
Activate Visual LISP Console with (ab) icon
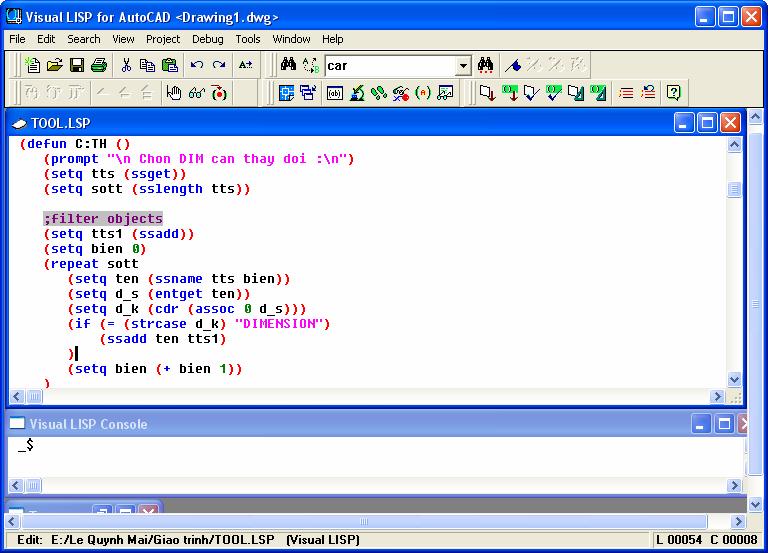(x=335, y=93)
